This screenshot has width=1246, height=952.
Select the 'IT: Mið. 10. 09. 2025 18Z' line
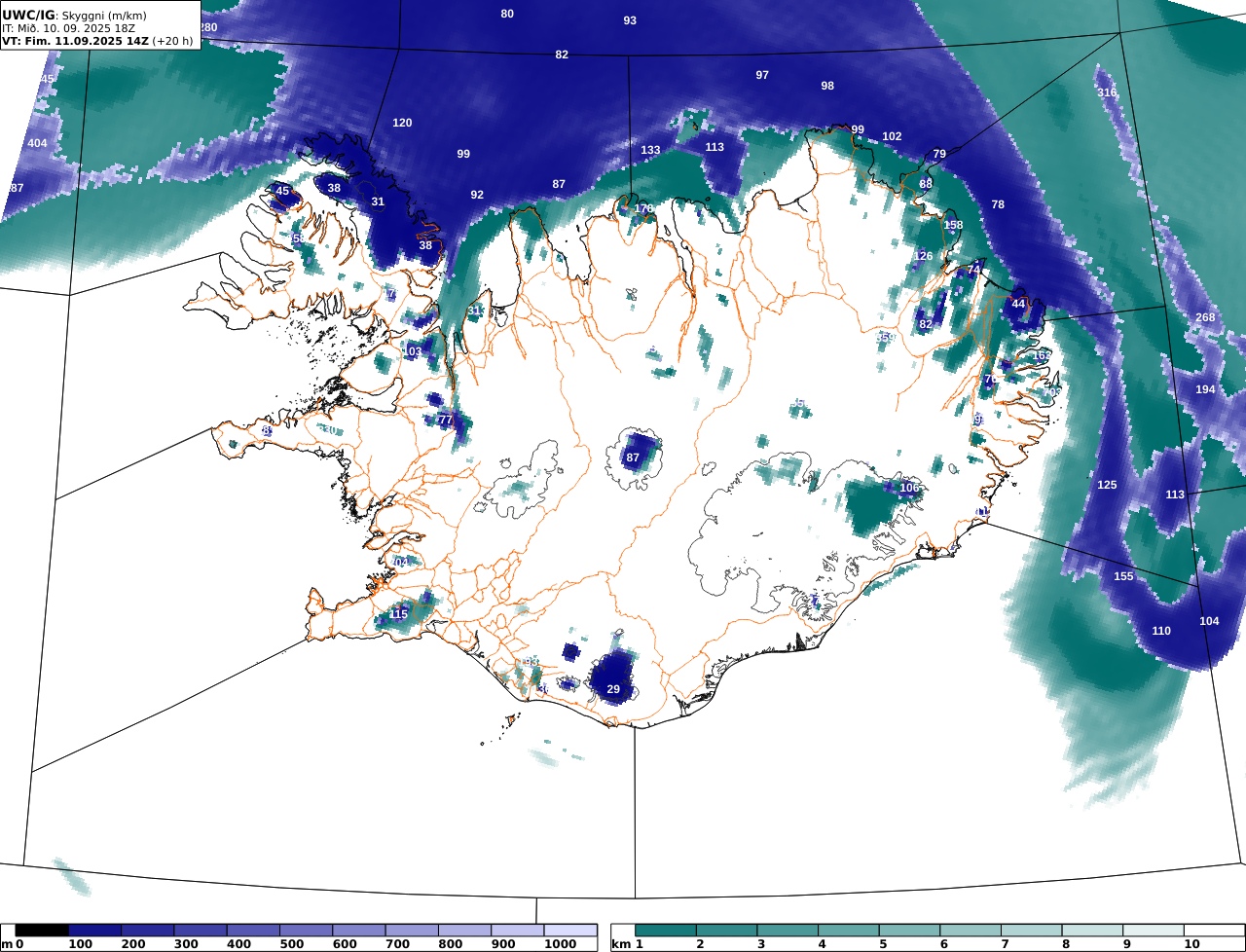click(68, 28)
